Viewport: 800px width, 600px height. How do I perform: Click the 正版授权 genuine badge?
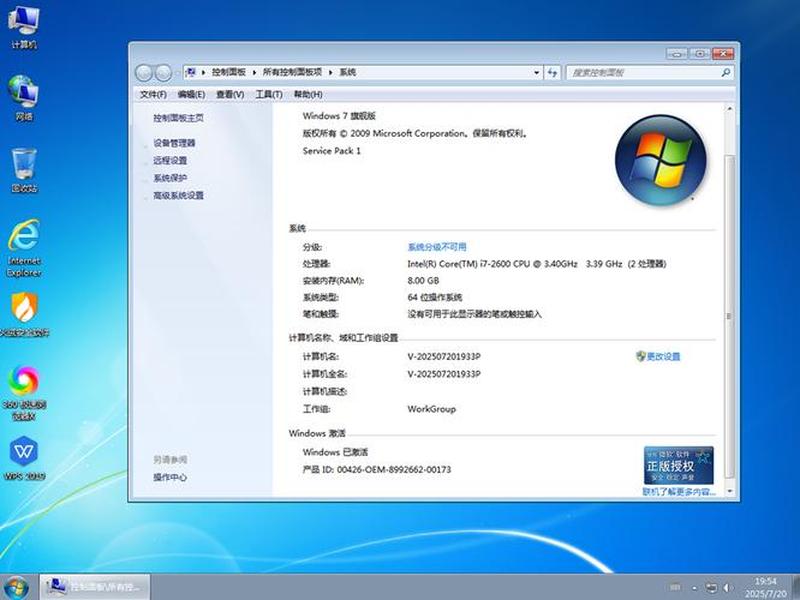(x=678, y=465)
